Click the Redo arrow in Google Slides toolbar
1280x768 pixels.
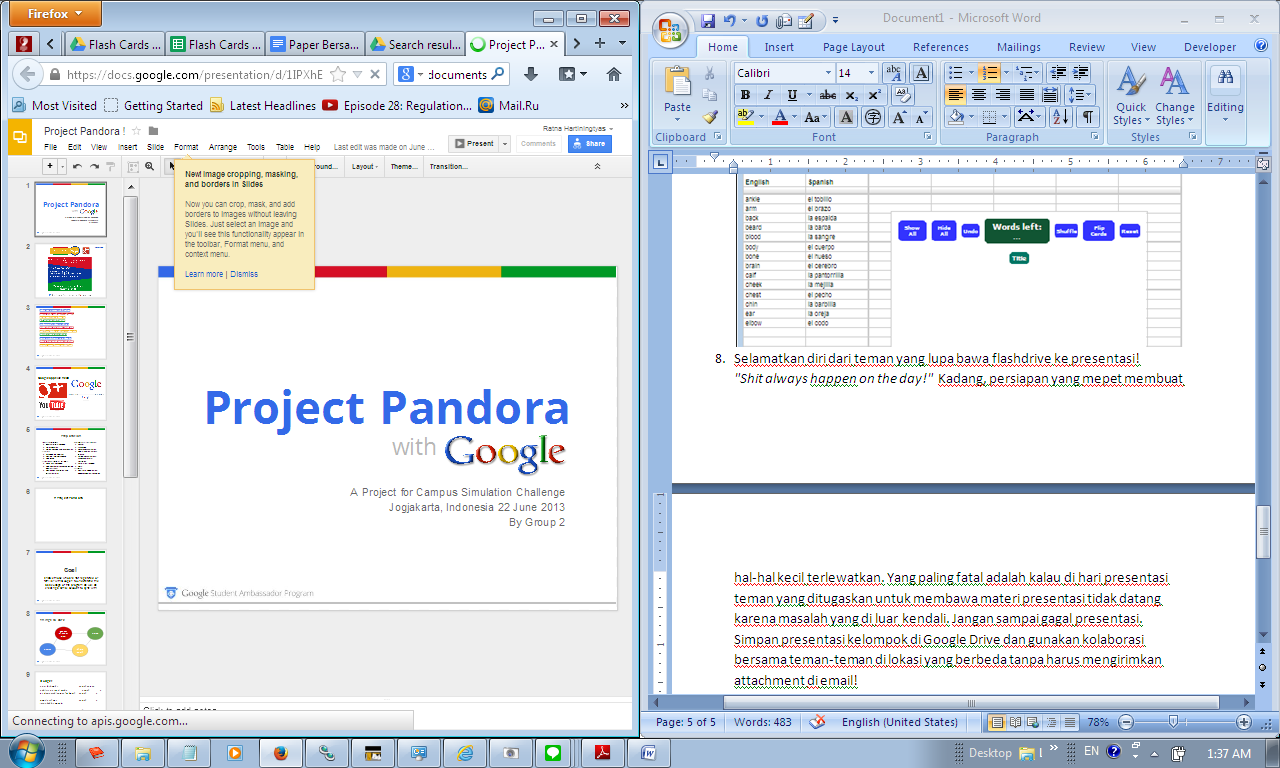pos(94,167)
